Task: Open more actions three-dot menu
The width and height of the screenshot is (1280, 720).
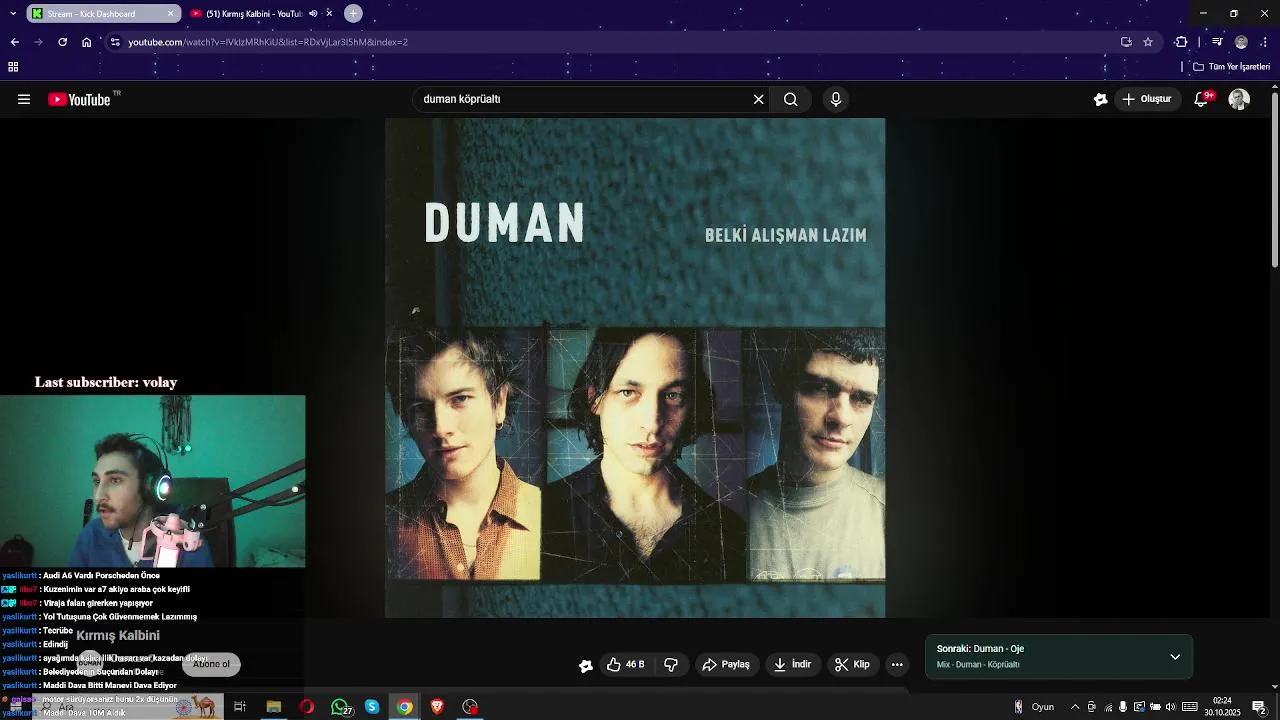Action: point(897,664)
